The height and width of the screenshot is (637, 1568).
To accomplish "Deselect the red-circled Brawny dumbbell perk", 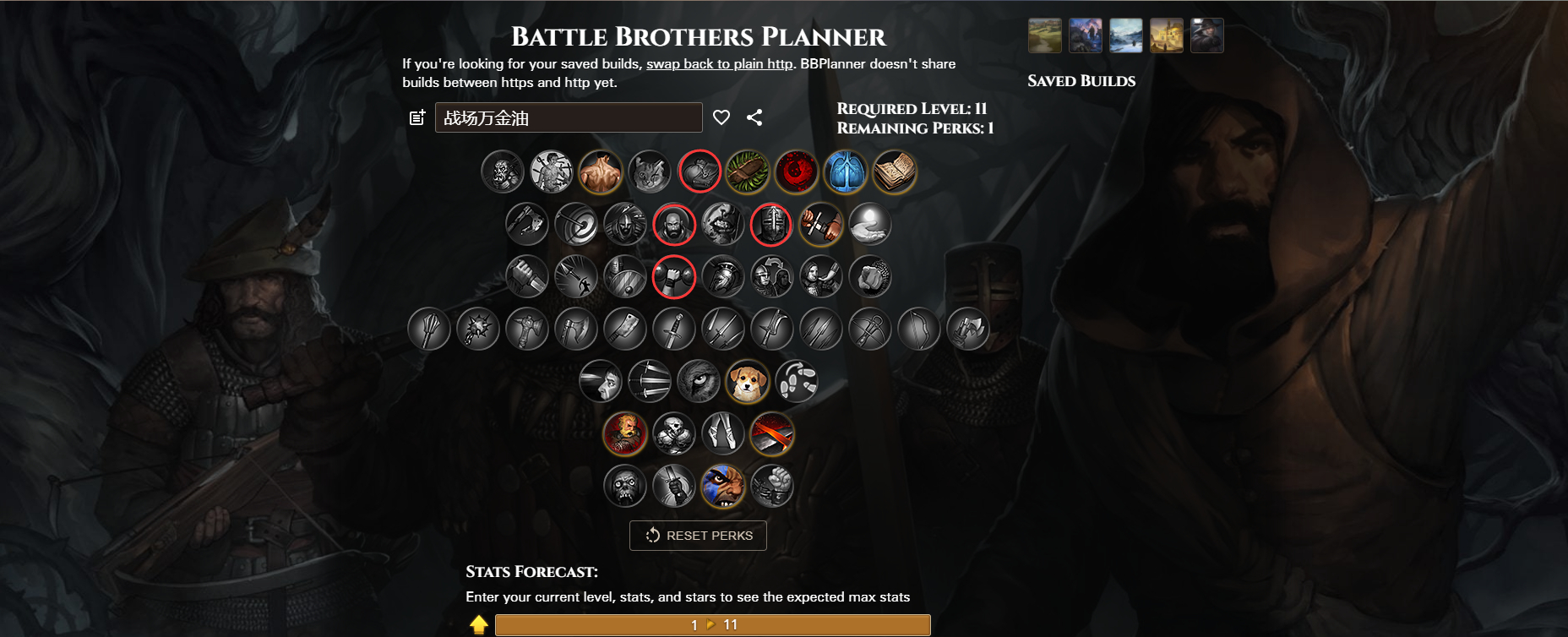I will 674,277.
